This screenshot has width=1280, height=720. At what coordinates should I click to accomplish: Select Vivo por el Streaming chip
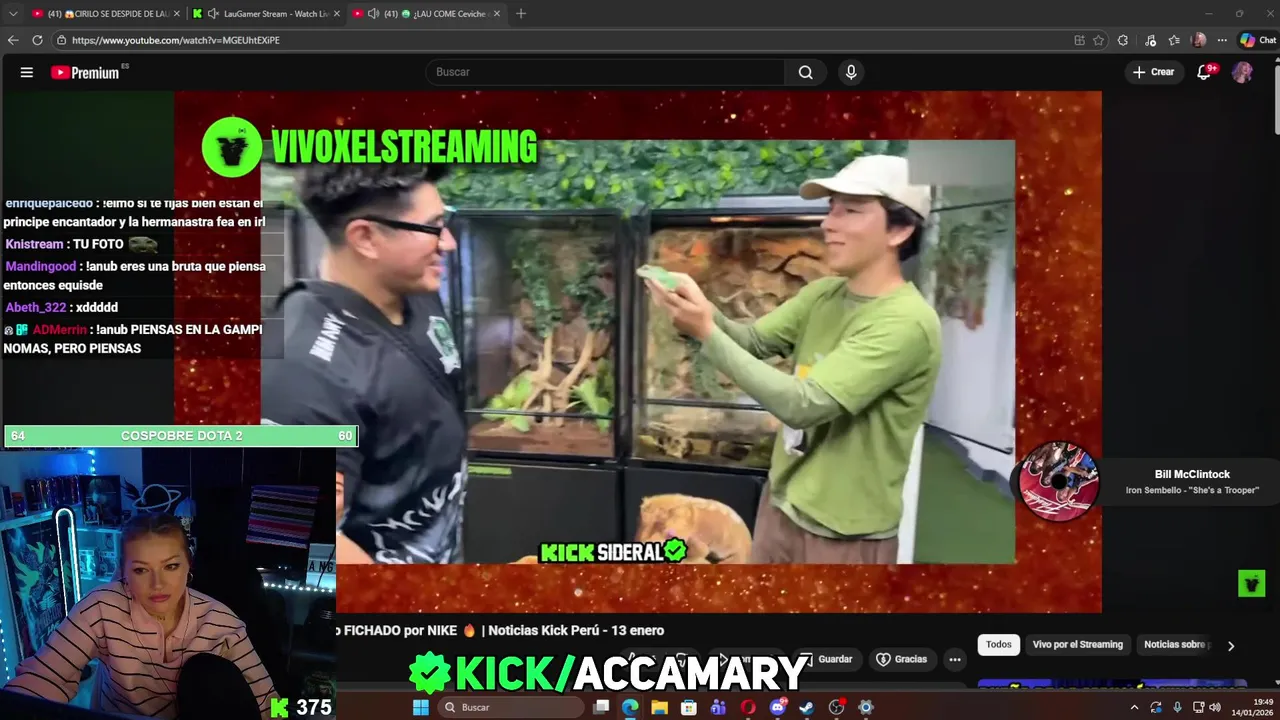(1078, 645)
